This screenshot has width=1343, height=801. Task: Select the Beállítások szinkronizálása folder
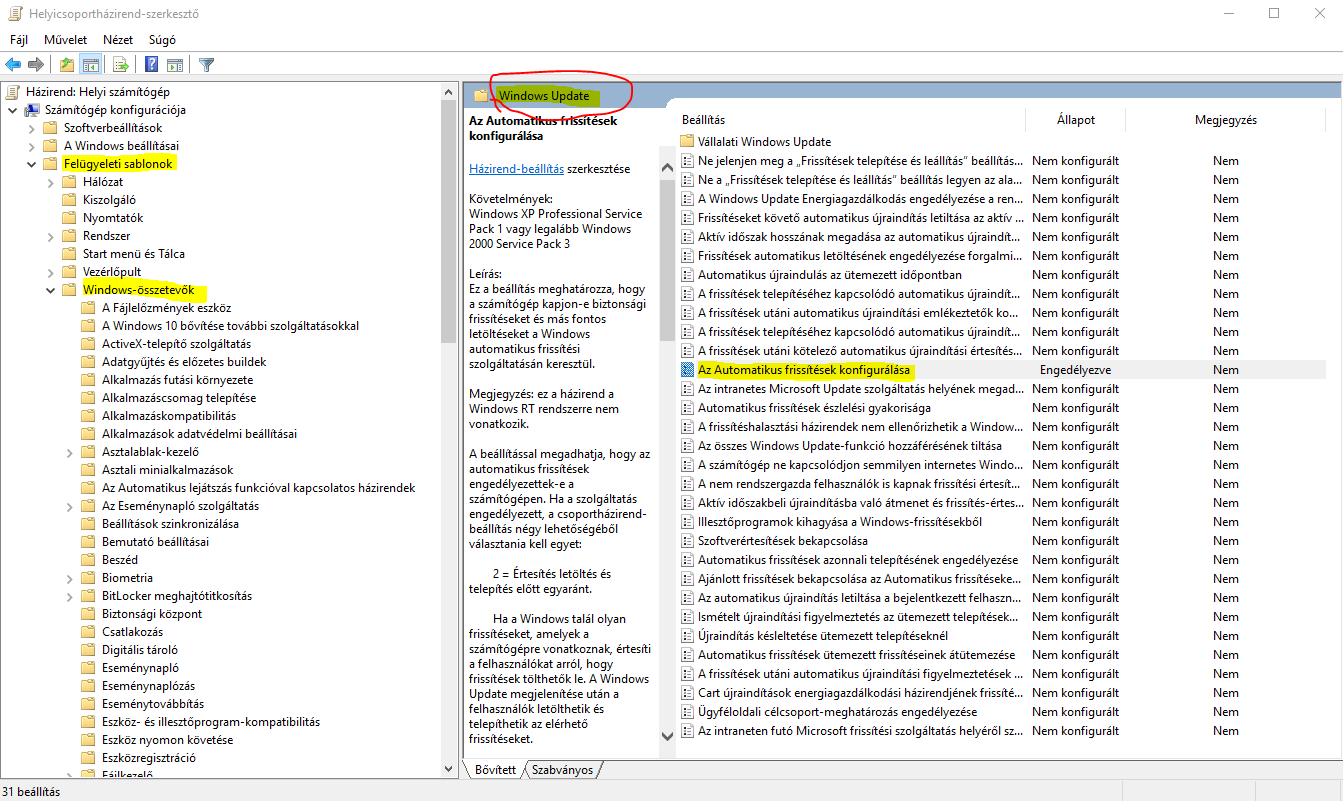tap(170, 524)
